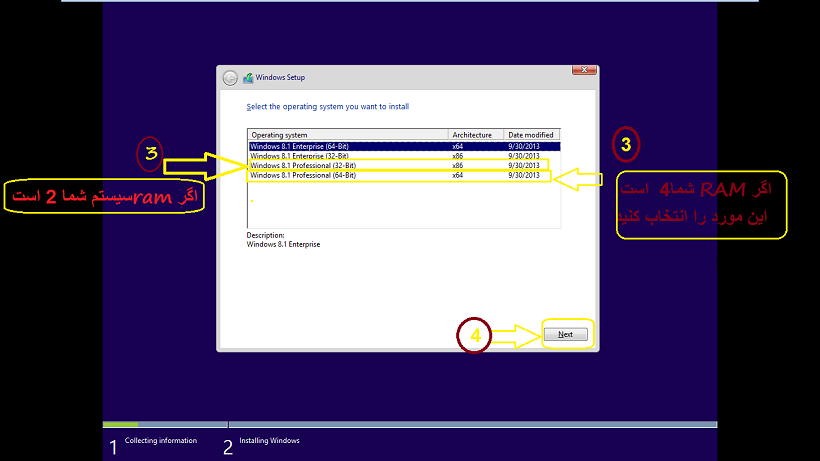
Task: Close the Windows Setup dialog
Action: pos(584,70)
